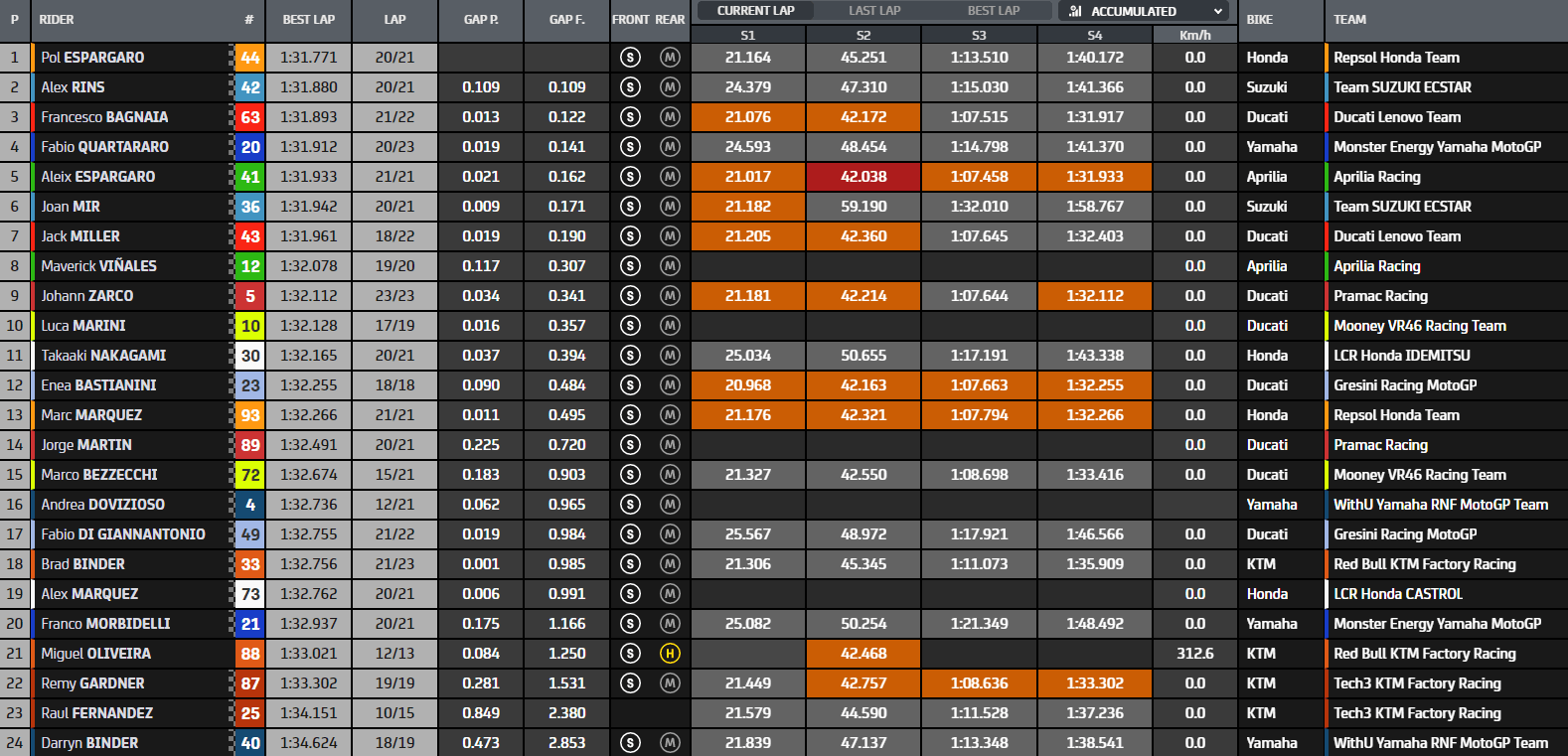This screenshot has width=1568, height=756.
Task: Select the Current Lap tab
Action: tap(755, 11)
